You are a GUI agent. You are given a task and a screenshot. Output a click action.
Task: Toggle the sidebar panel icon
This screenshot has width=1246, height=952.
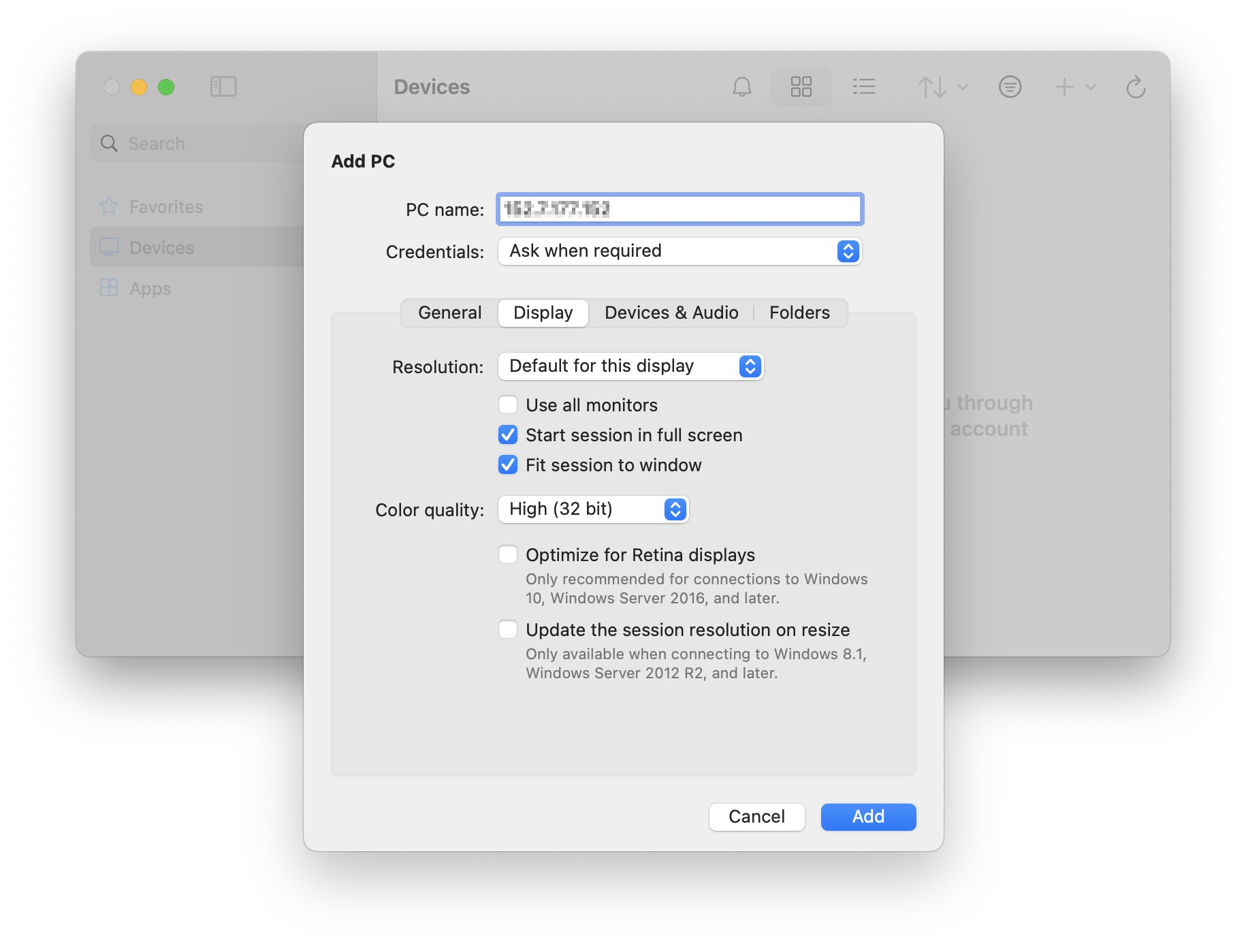223,87
